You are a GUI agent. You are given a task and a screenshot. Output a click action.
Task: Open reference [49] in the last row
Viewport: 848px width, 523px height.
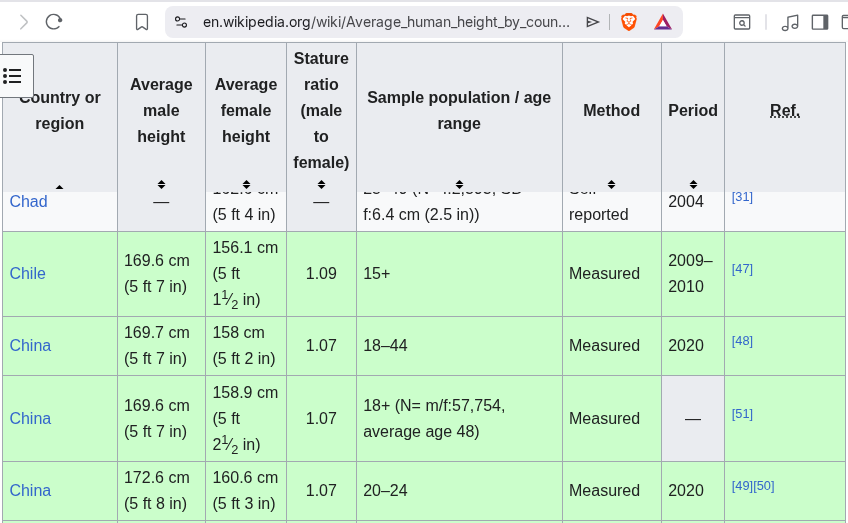tap(742, 486)
